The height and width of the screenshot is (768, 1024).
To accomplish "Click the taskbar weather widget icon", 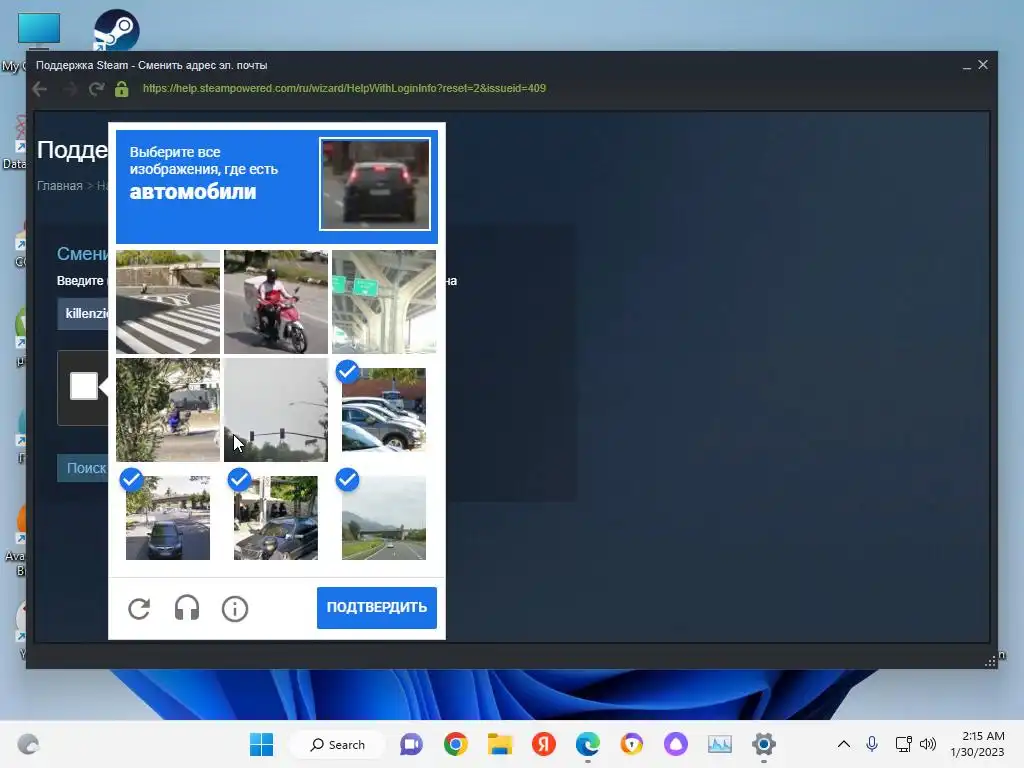I will [28, 744].
